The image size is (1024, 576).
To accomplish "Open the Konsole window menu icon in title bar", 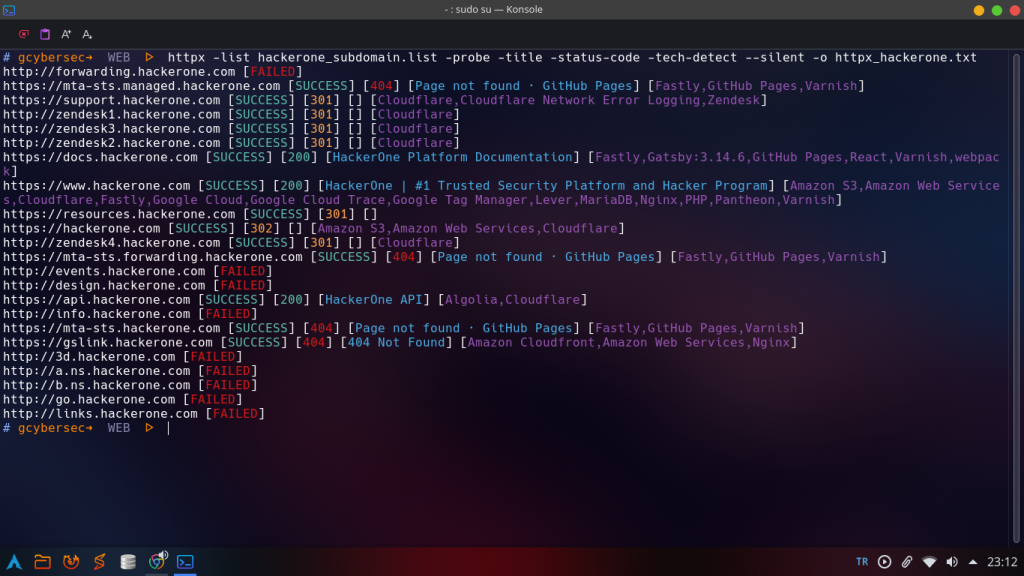I will point(10,10).
